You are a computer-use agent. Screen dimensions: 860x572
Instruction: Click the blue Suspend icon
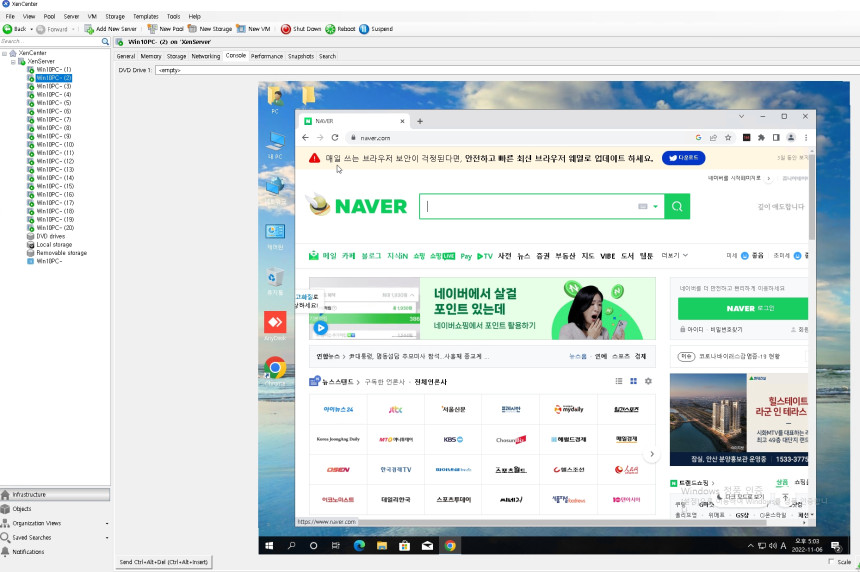point(364,29)
